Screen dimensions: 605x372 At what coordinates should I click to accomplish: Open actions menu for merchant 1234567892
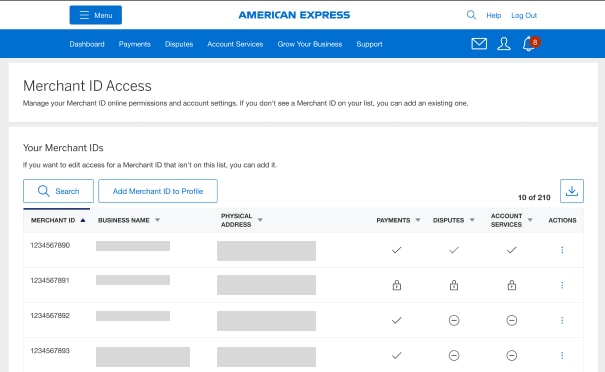[562, 320]
